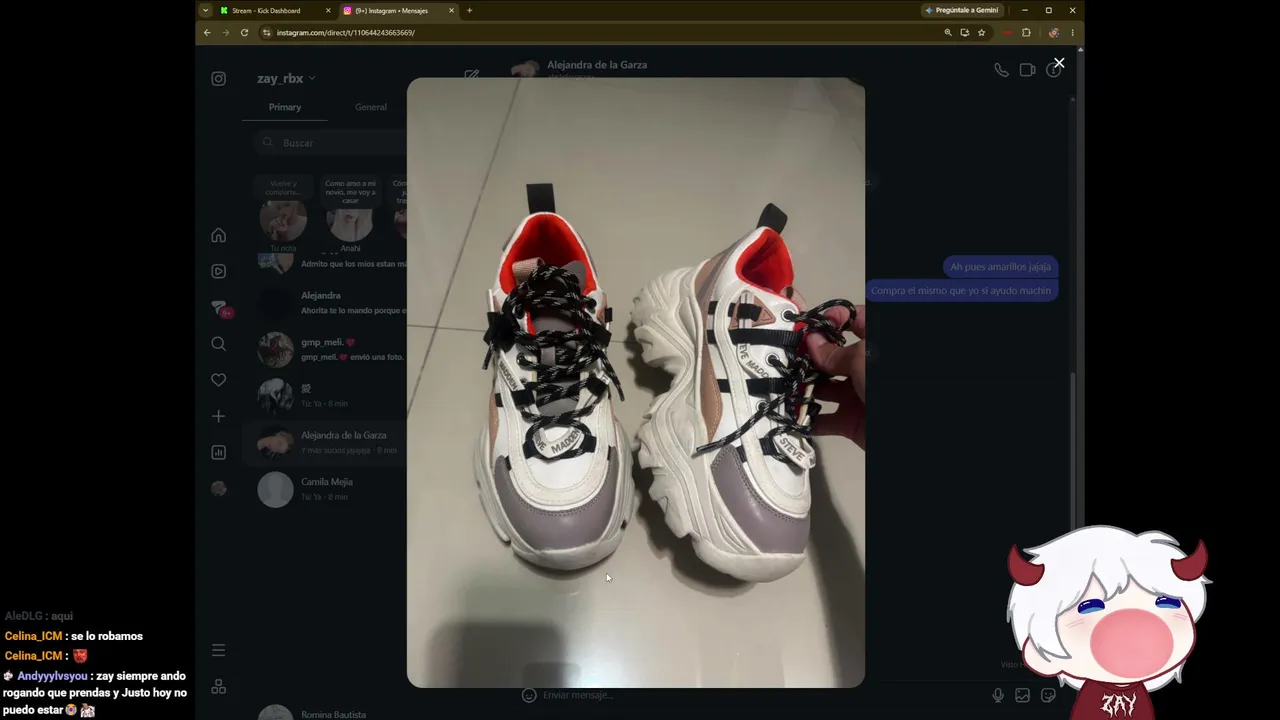Record a voice message
This screenshot has width=1280, height=720.
[x=997, y=695]
